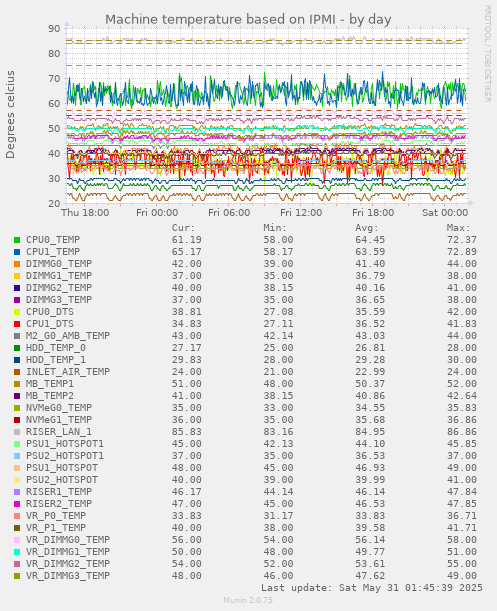Select the VR_DIMMG1_TEMP legend label
This screenshot has width=497, height=611.
(x=68, y=552)
